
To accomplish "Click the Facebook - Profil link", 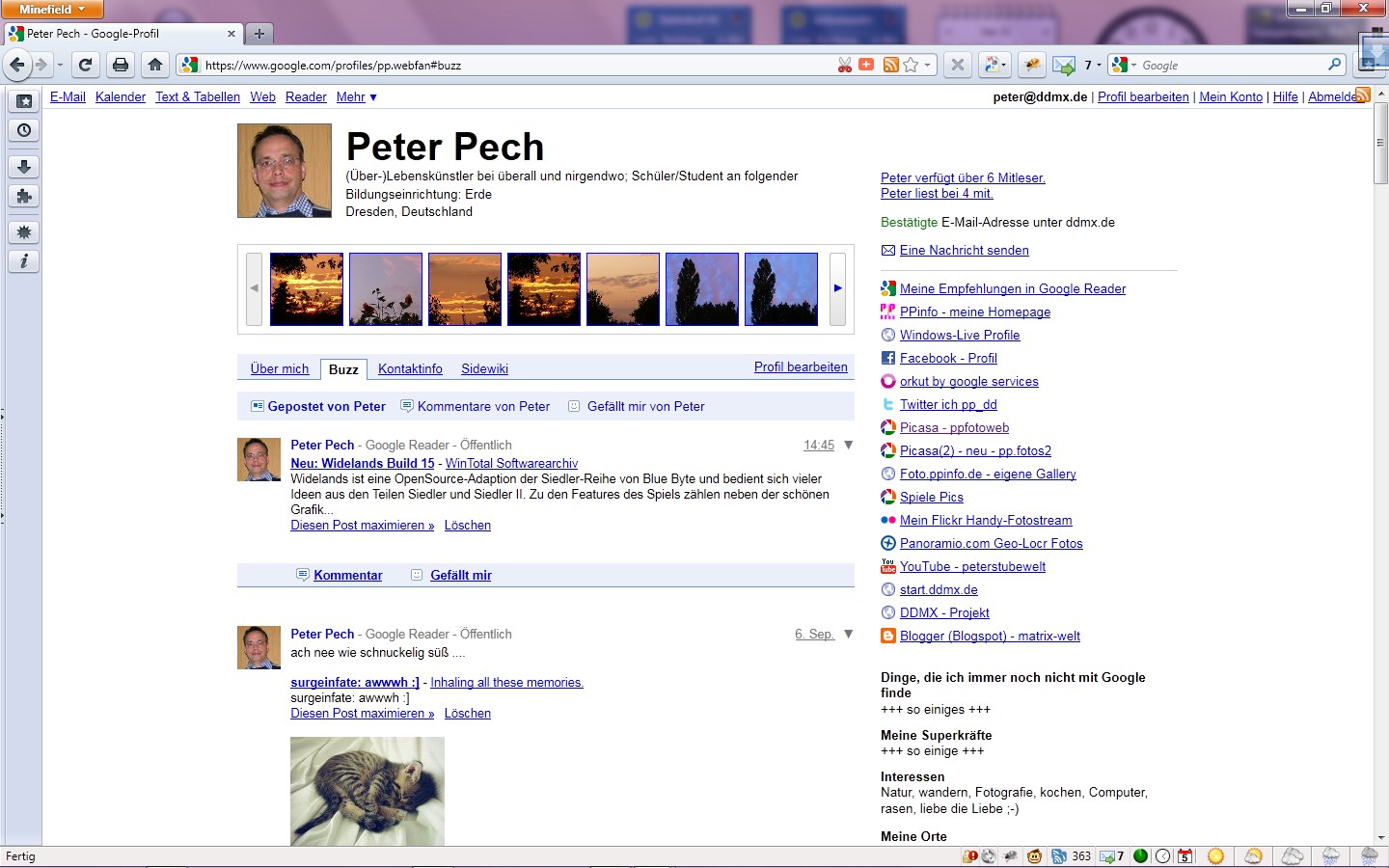I will pos(948,358).
